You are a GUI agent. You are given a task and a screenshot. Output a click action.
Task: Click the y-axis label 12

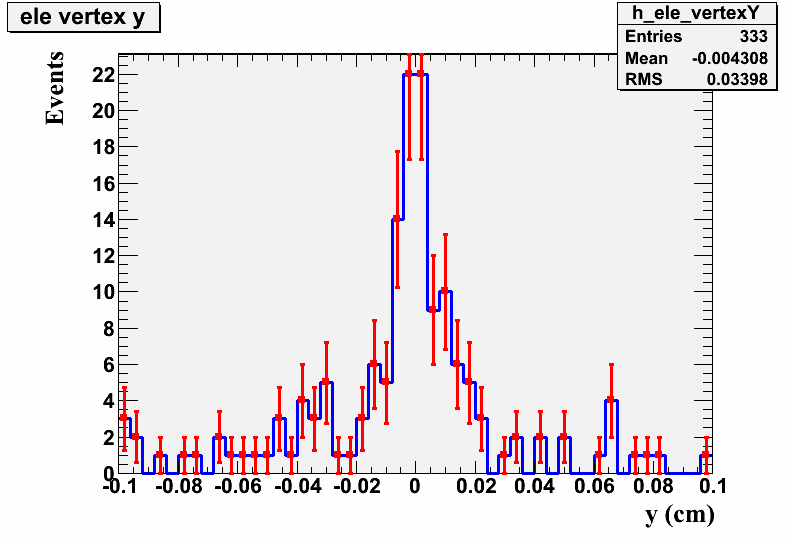point(103,256)
